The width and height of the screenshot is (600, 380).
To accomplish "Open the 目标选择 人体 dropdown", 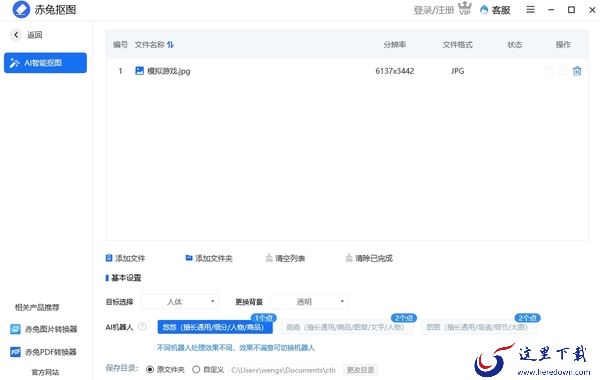I will 179,302.
